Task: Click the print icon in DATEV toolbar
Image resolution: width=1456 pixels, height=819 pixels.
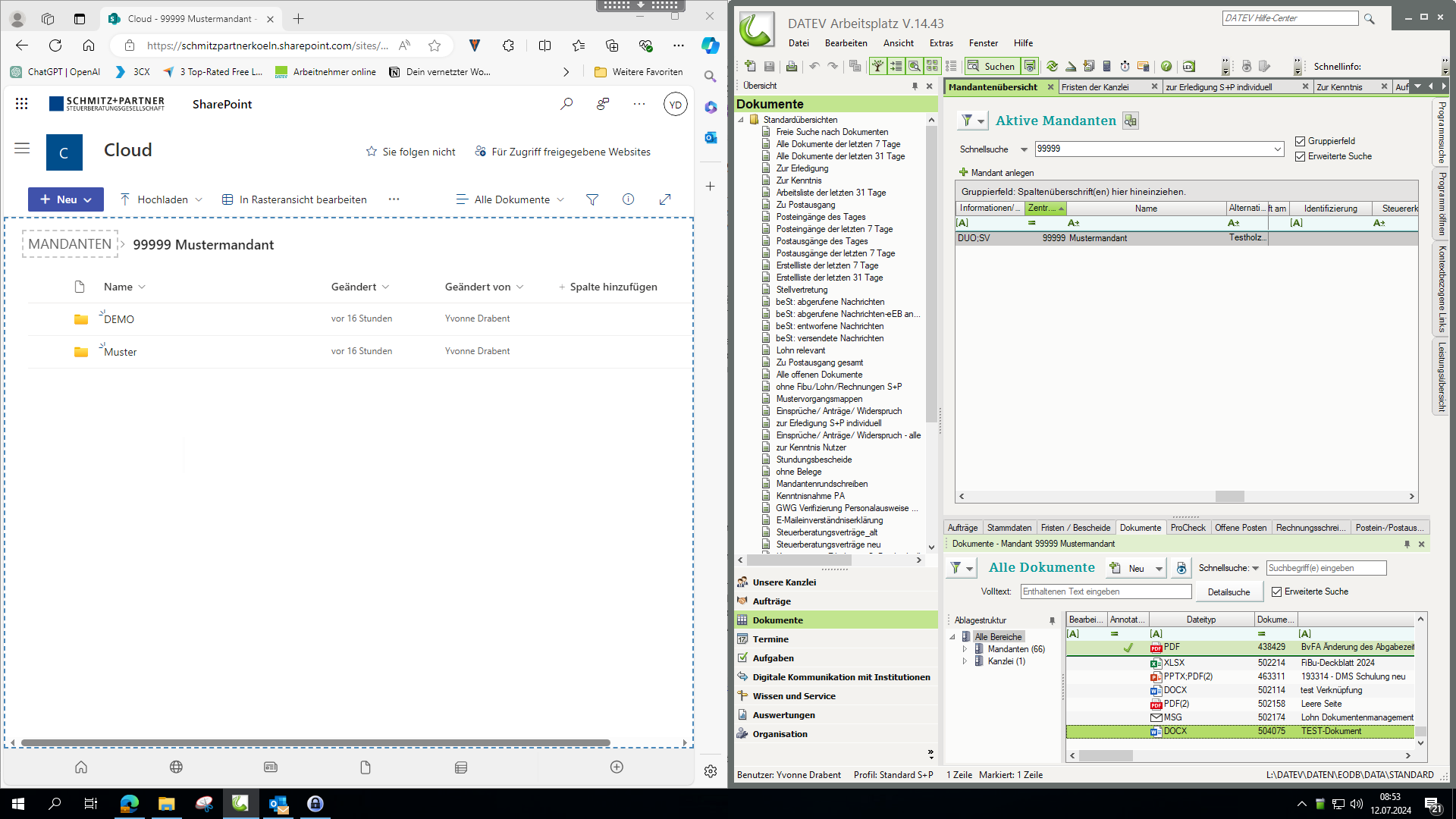Action: [791, 66]
